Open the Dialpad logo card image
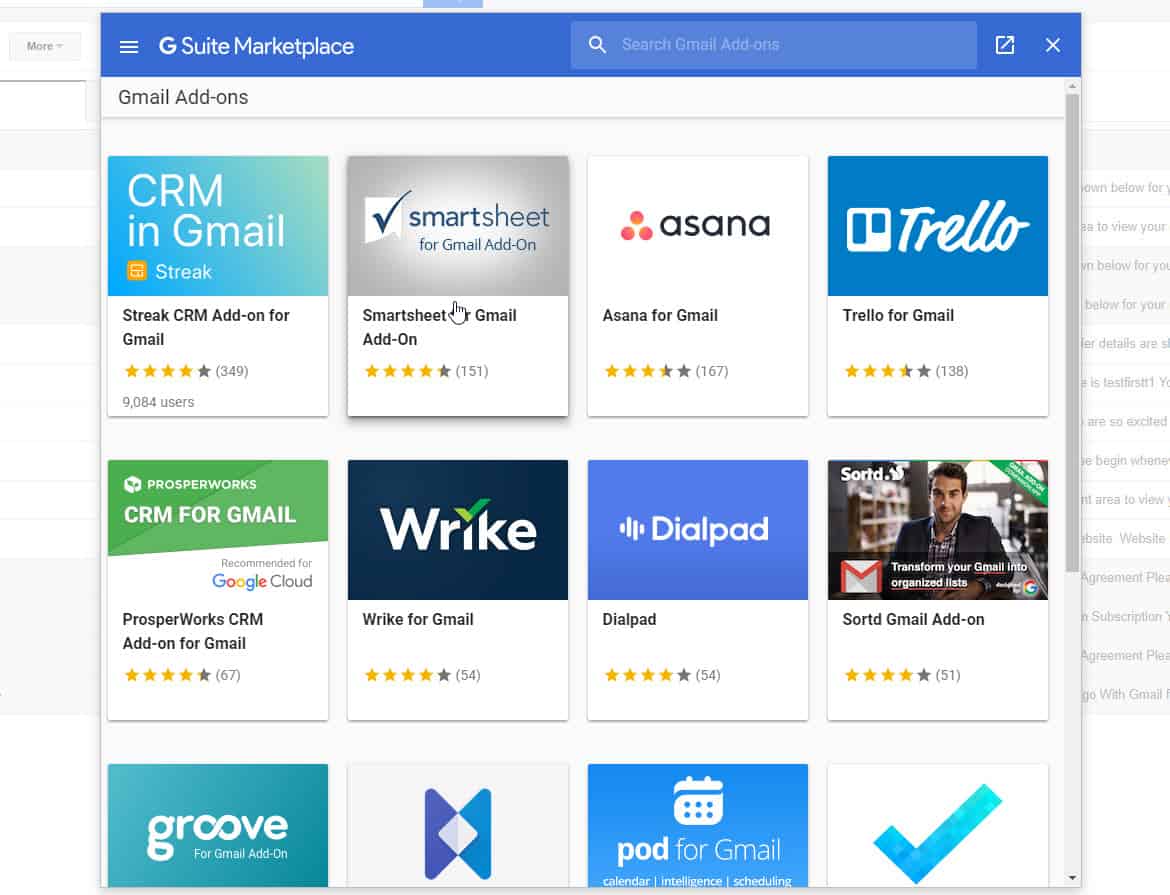Image resolution: width=1170 pixels, height=895 pixels. [698, 530]
